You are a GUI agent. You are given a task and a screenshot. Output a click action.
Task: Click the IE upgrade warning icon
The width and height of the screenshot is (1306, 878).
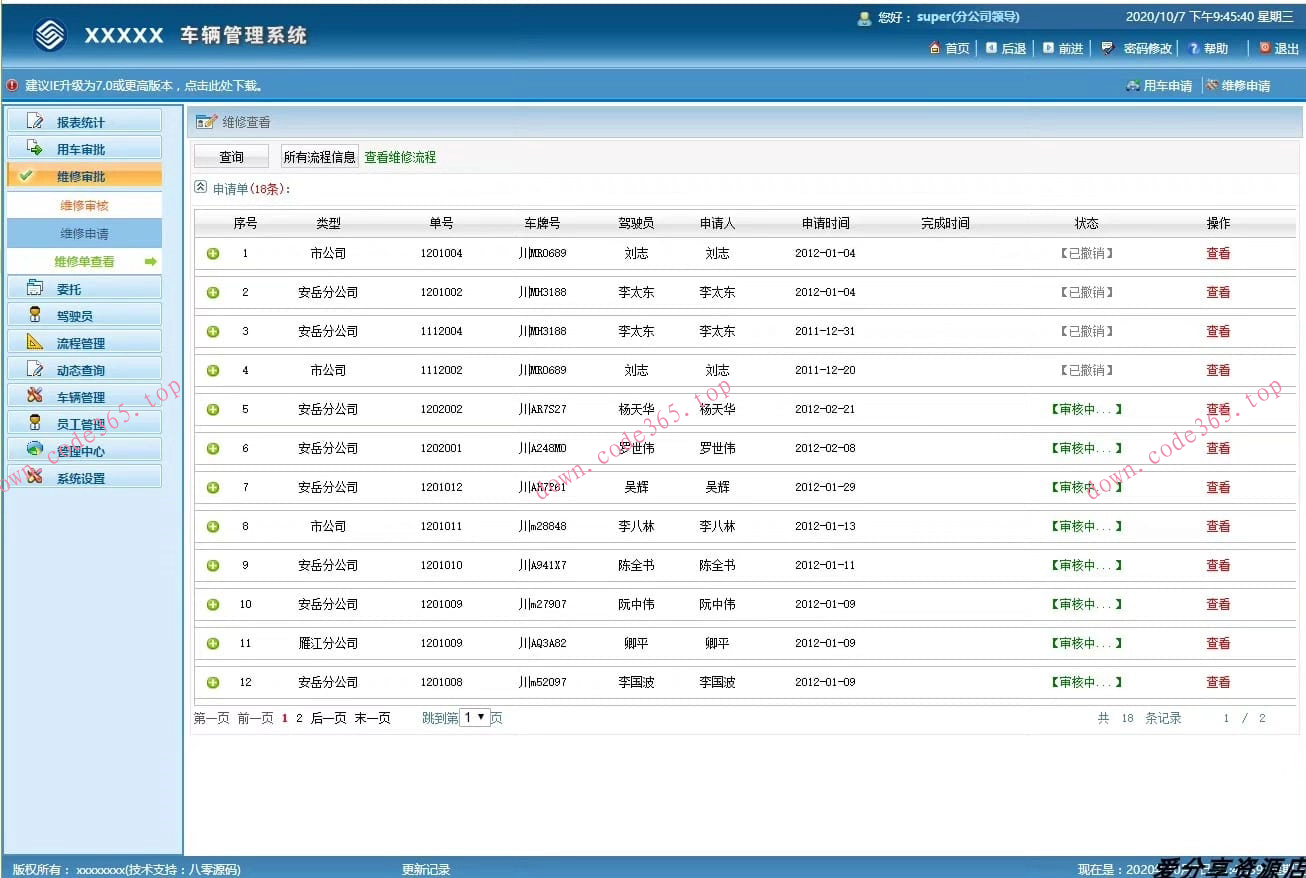click(x=13, y=86)
